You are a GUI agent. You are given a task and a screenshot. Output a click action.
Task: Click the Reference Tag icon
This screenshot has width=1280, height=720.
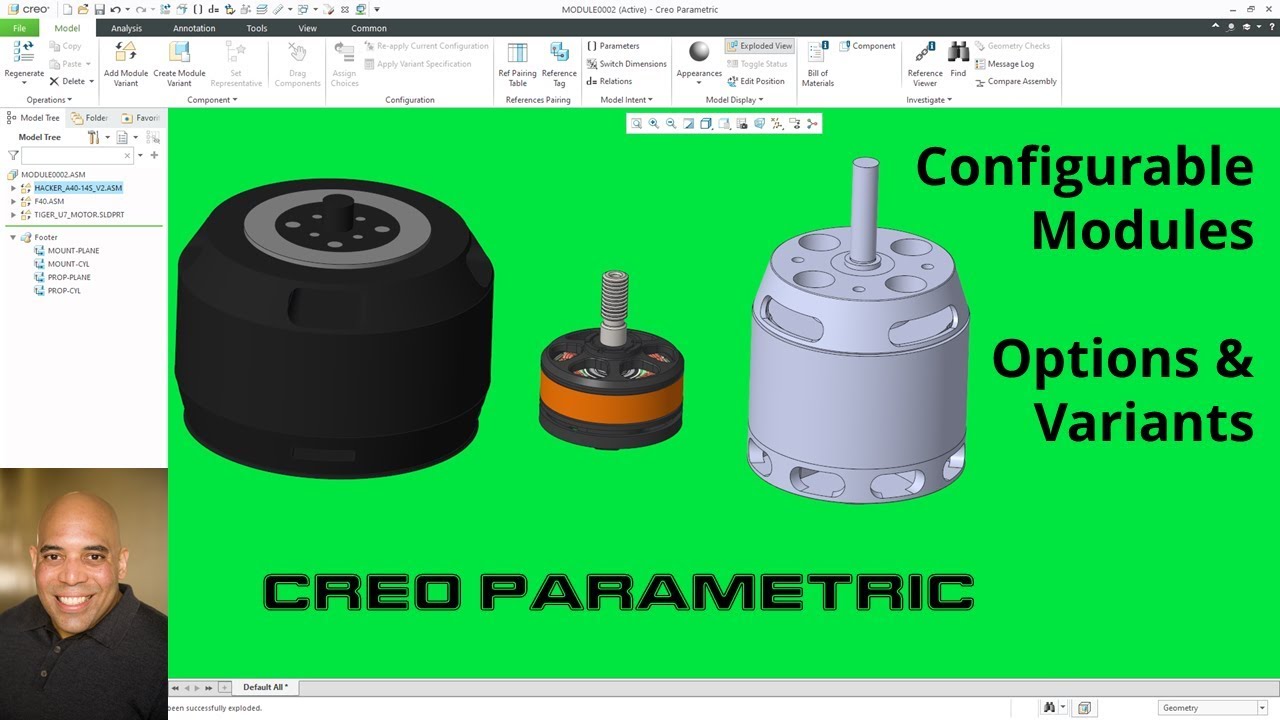(559, 52)
